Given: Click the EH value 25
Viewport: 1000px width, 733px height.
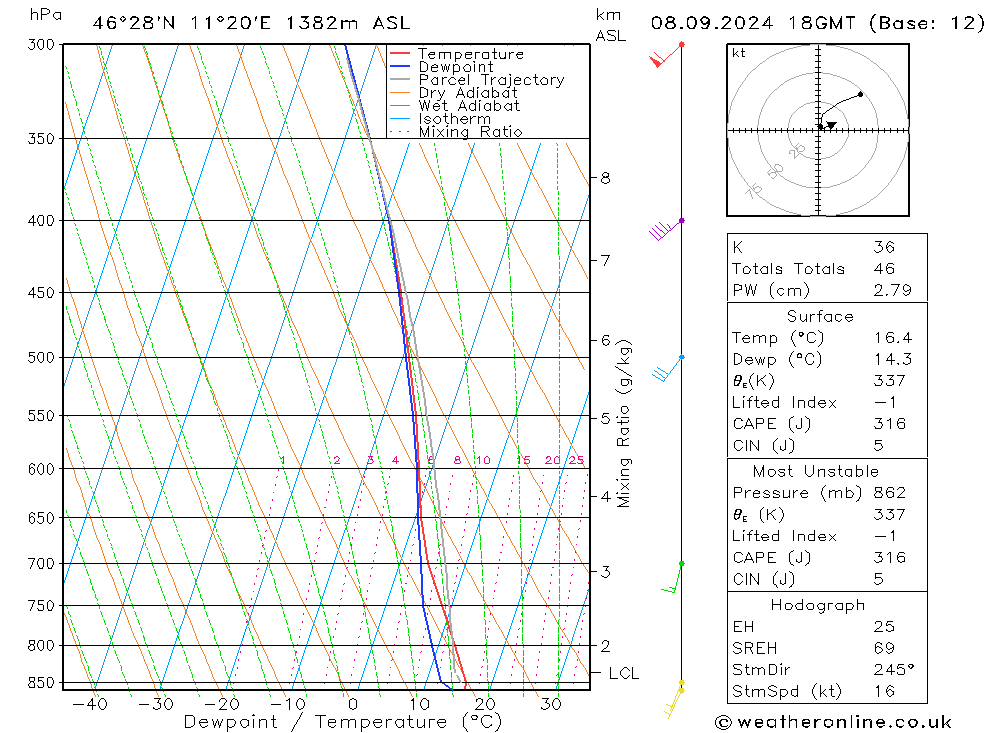Looking at the screenshot, I should [884, 626].
